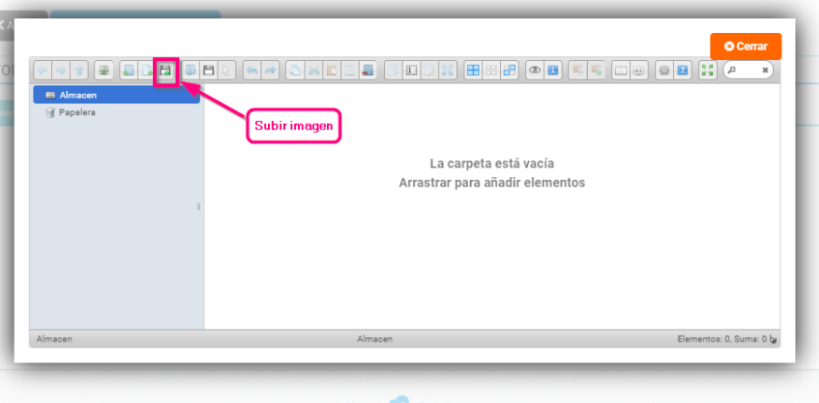Go up to the parent directory
This screenshot has height=403, width=819.
coord(79,70)
